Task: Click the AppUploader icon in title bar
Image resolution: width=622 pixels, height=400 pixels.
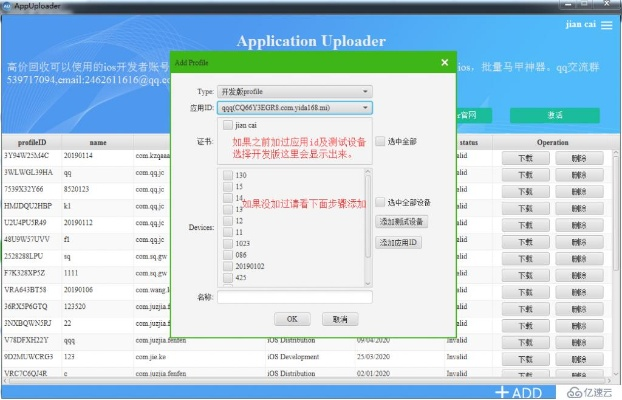Action: (7, 5)
